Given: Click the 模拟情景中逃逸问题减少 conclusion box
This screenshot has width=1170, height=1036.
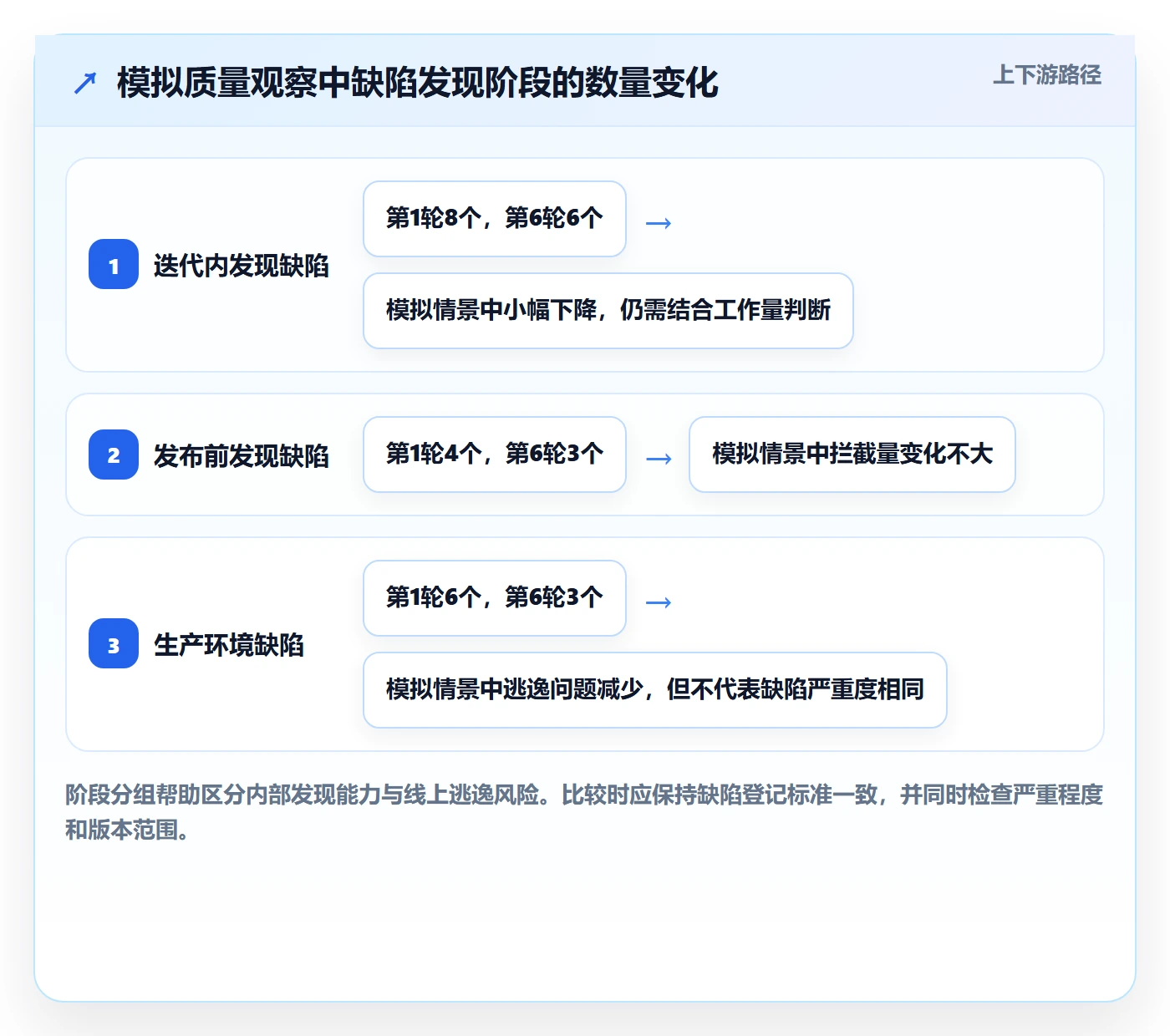Looking at the screenshot, I should (x=655, y=690).
